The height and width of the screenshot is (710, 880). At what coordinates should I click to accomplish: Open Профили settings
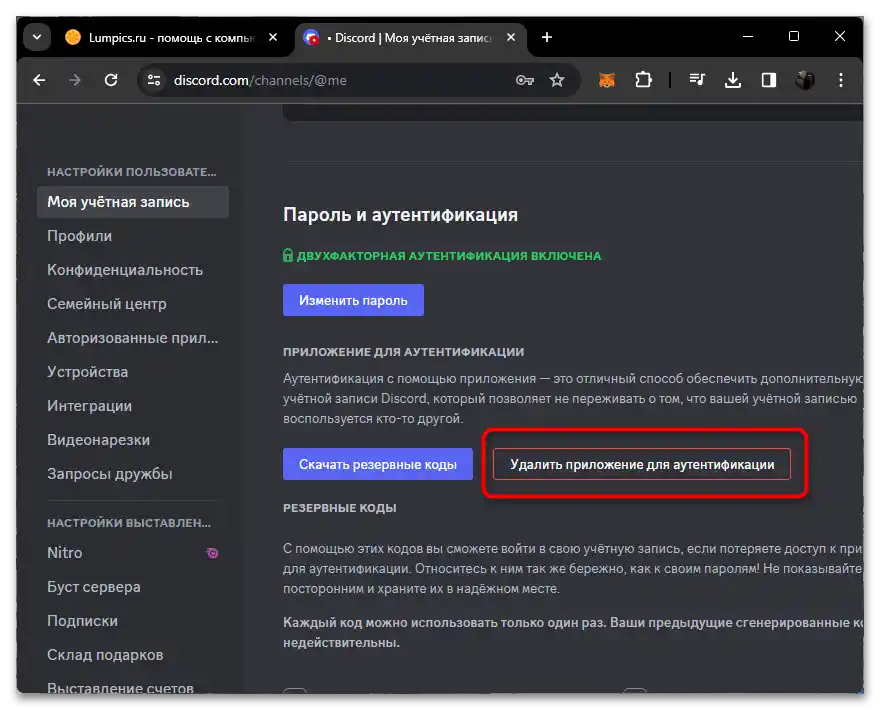(x=132, y=236)
